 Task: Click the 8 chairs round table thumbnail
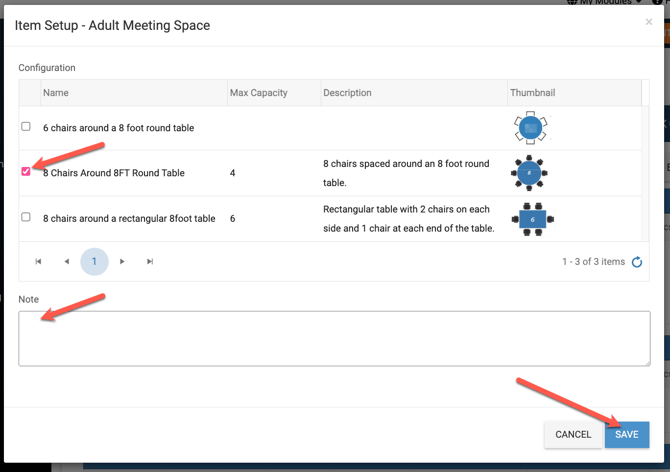[529, 173]
